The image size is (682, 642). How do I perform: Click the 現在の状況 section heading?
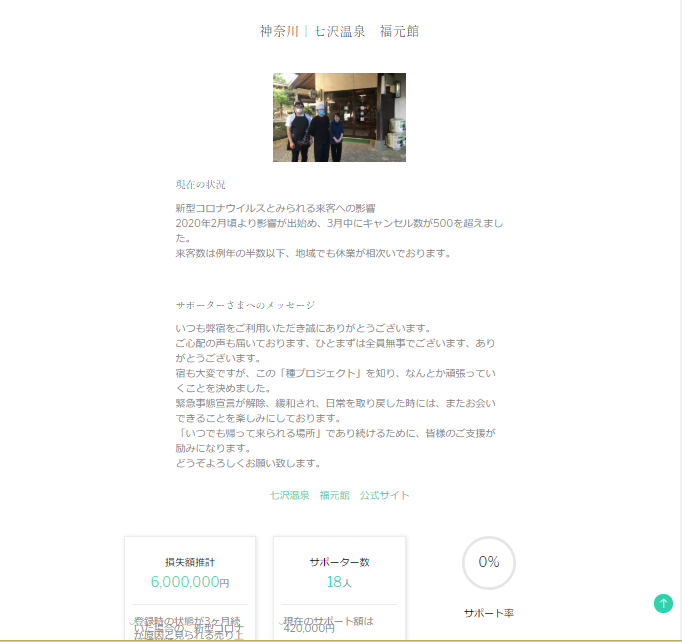(201, 185)
